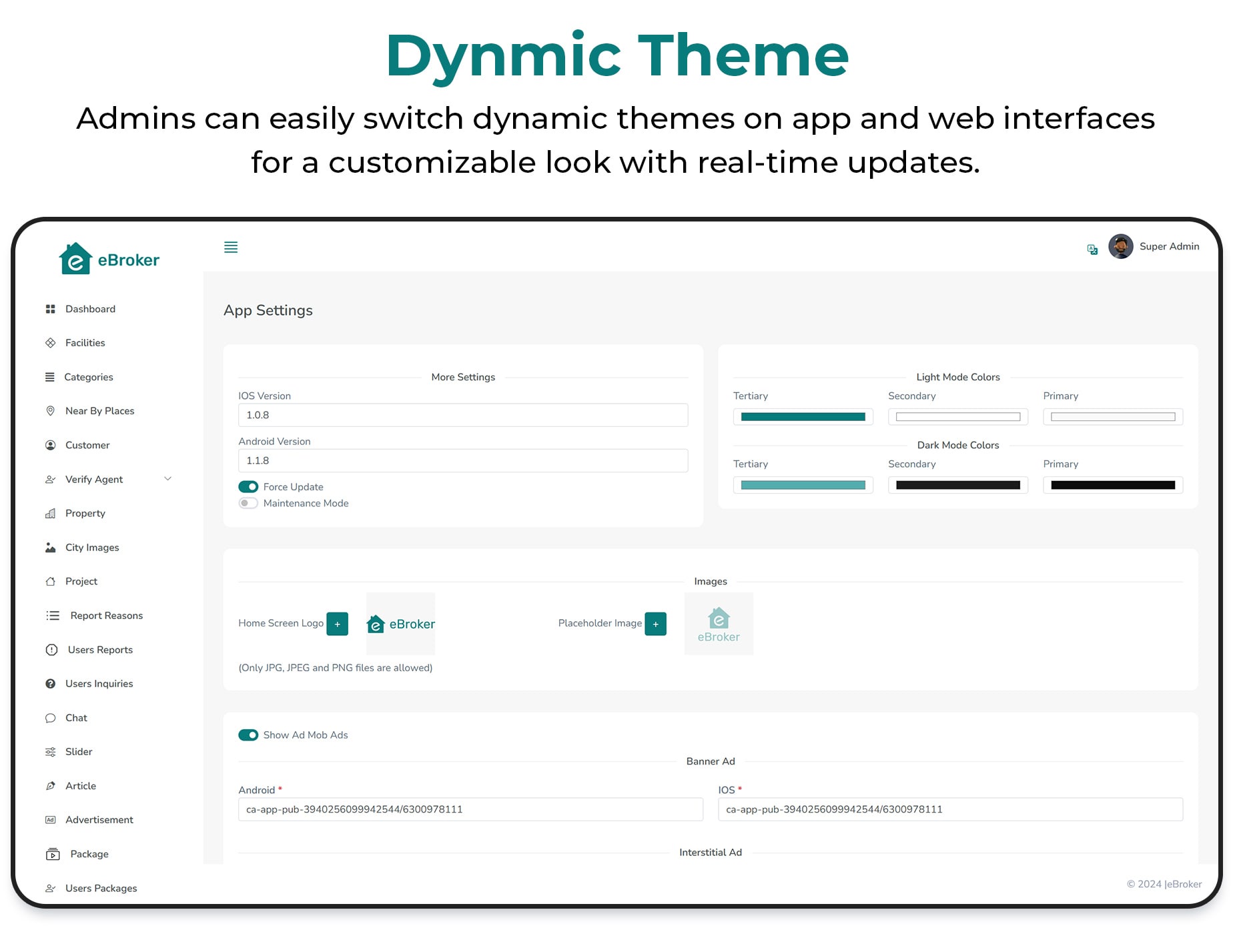Screen dimensions: 1233x952
Task: Focus the Android Banner Ad field
Action: coord(470,809)
